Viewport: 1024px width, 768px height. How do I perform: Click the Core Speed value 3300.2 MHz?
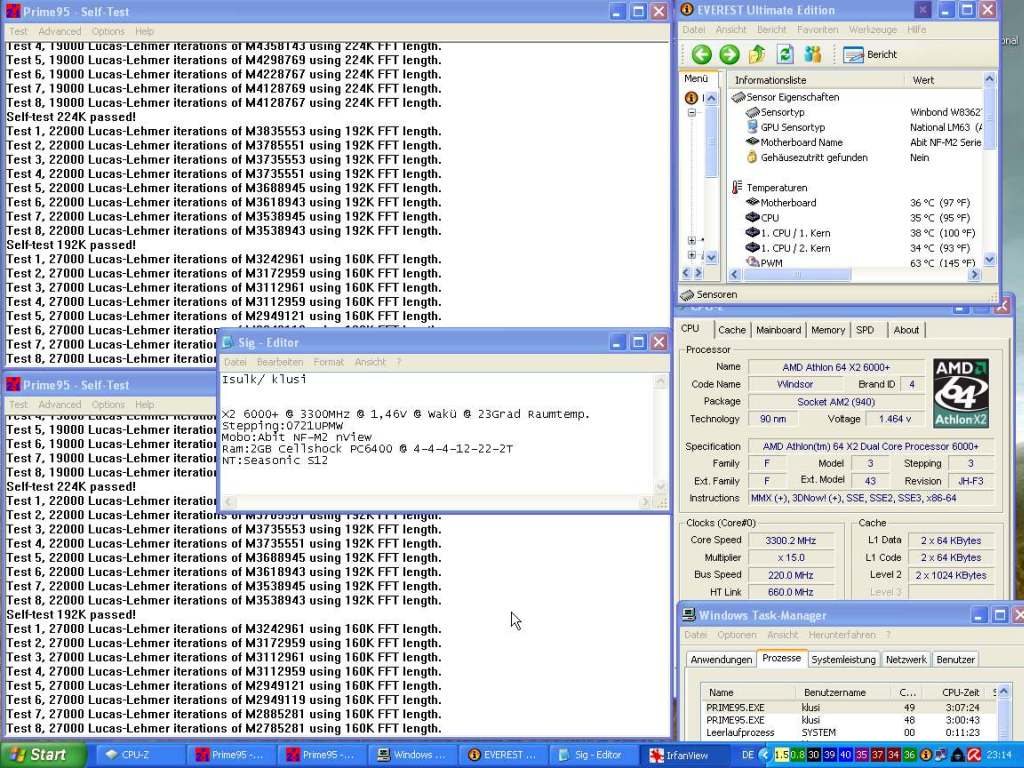coord(791,540)
